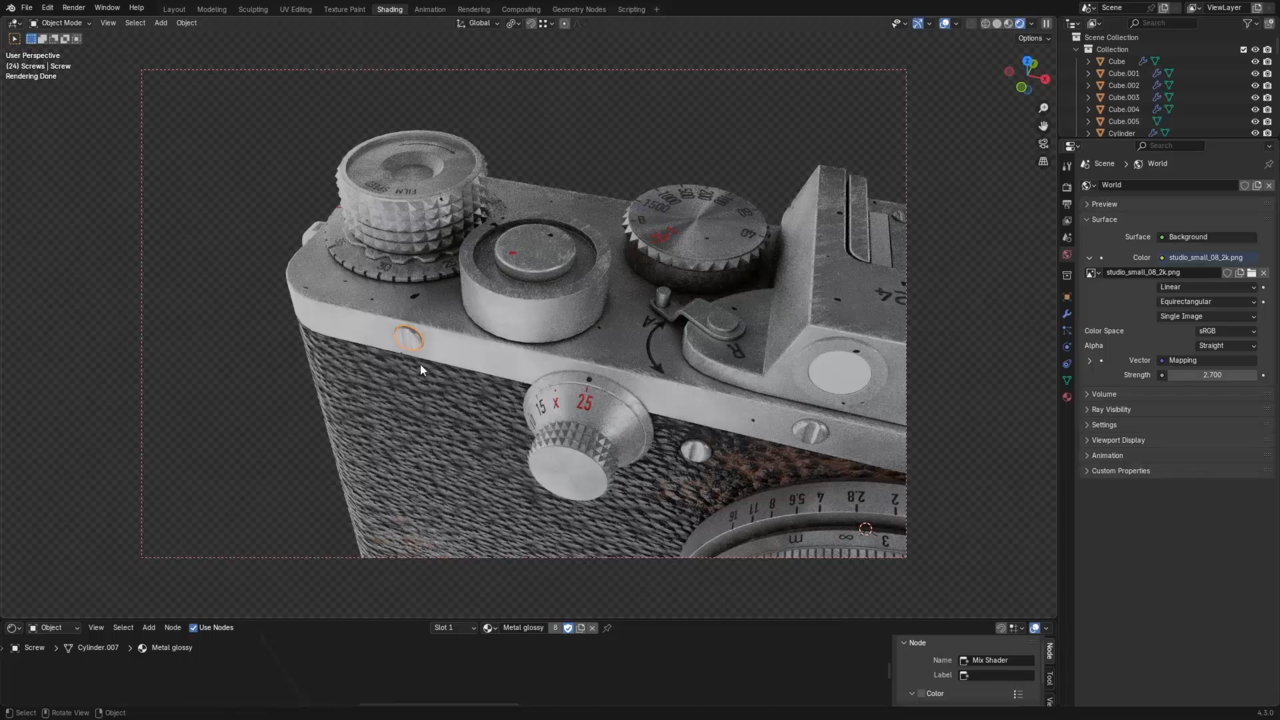Image resolution: width=1280 pixels, height=720 pixels.
Task: Pin the Metal glossy material node tree
Action: click(x=607, y=628)
